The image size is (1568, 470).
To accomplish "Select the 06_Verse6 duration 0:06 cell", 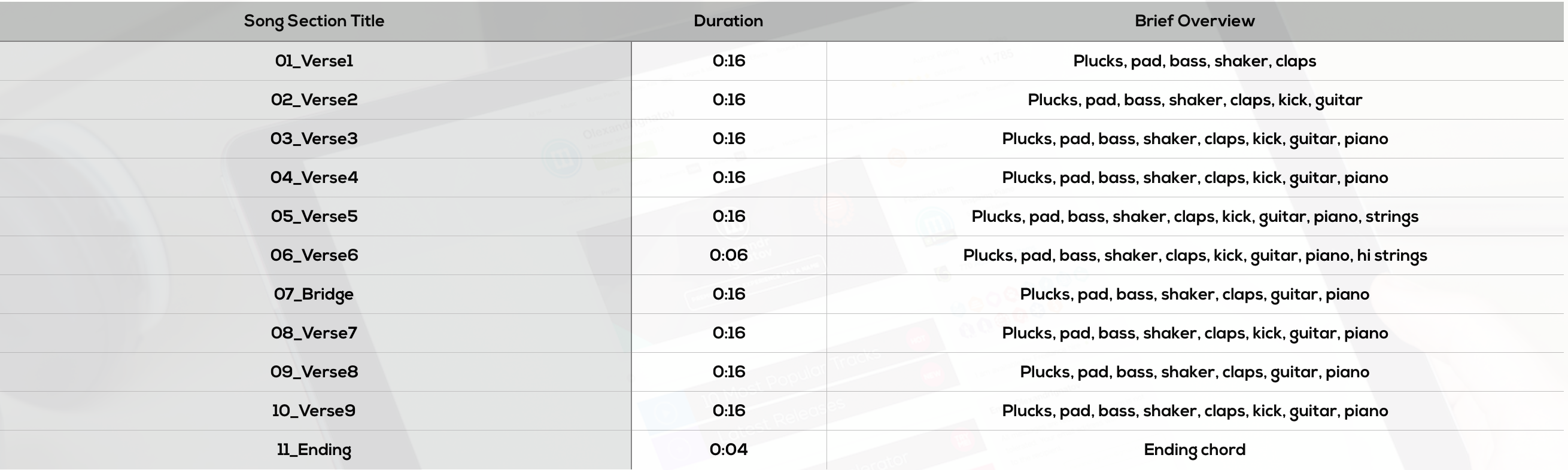I will click(728, 255).
